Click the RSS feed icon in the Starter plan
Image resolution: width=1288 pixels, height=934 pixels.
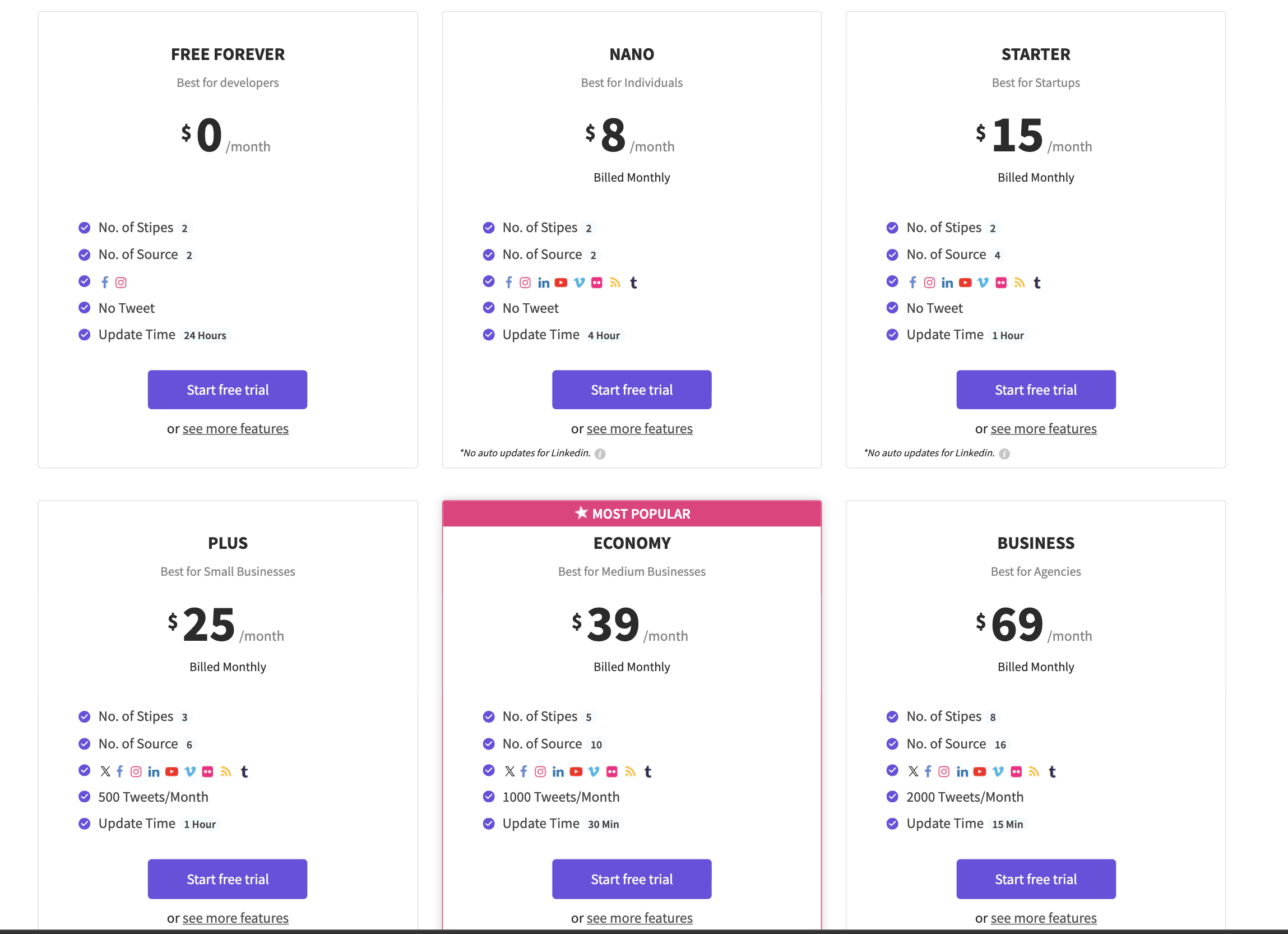(1020, 282)
